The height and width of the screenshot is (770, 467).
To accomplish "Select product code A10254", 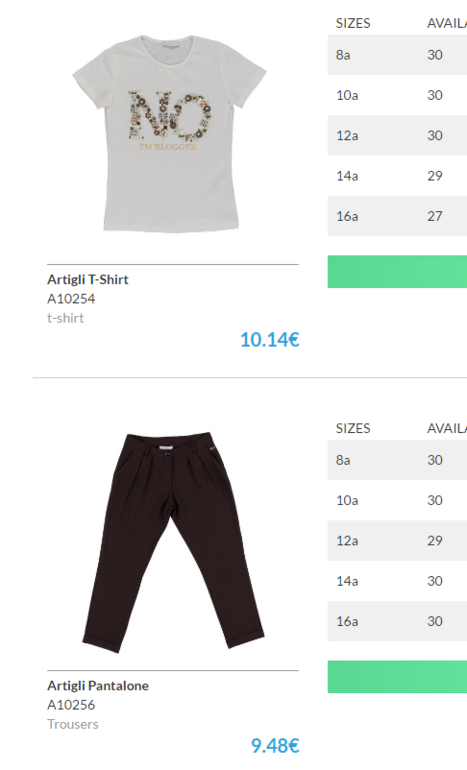I will click(71, 299).
